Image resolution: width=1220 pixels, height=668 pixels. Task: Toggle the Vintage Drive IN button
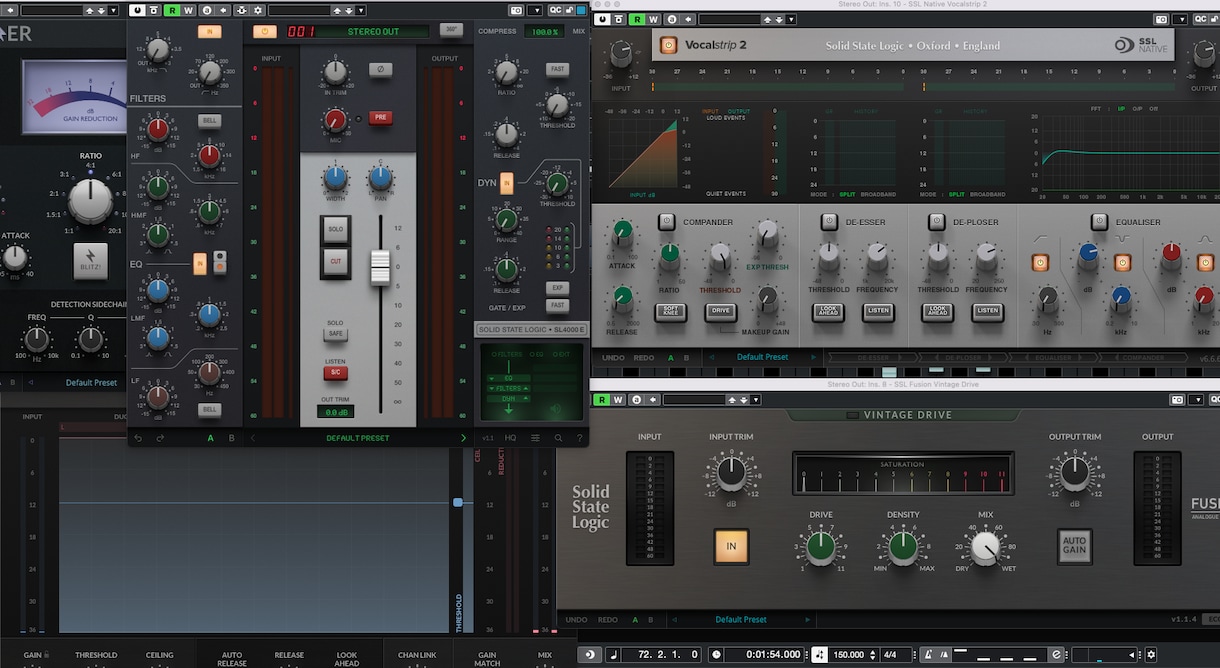[x=731, y=546]
